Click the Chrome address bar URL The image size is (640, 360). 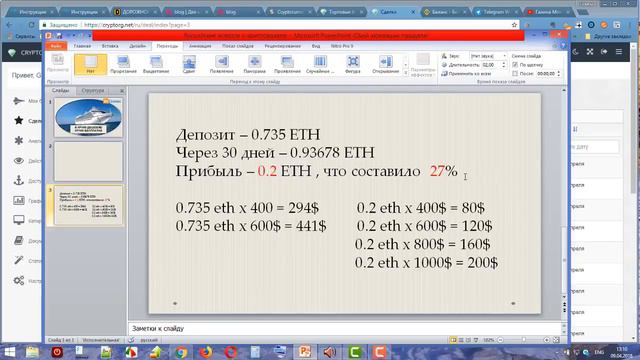click(x=137, y=25)
